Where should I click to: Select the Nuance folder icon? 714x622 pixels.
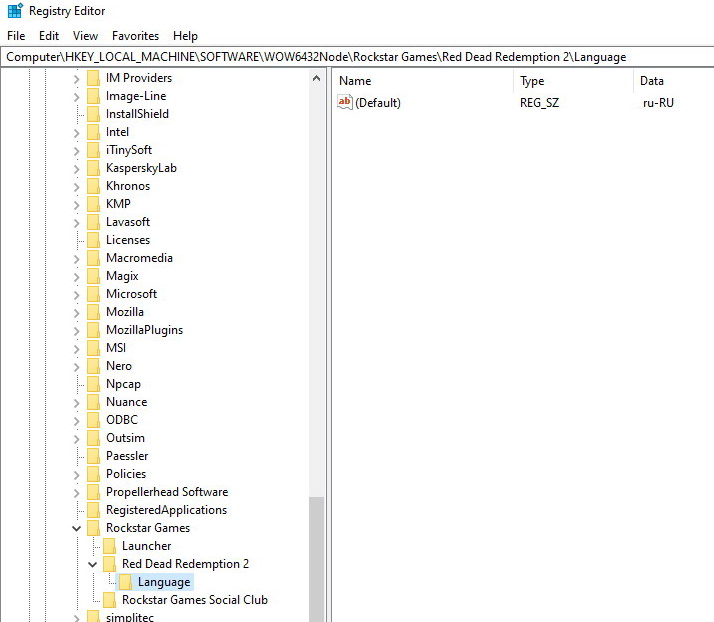pos(93,402)
